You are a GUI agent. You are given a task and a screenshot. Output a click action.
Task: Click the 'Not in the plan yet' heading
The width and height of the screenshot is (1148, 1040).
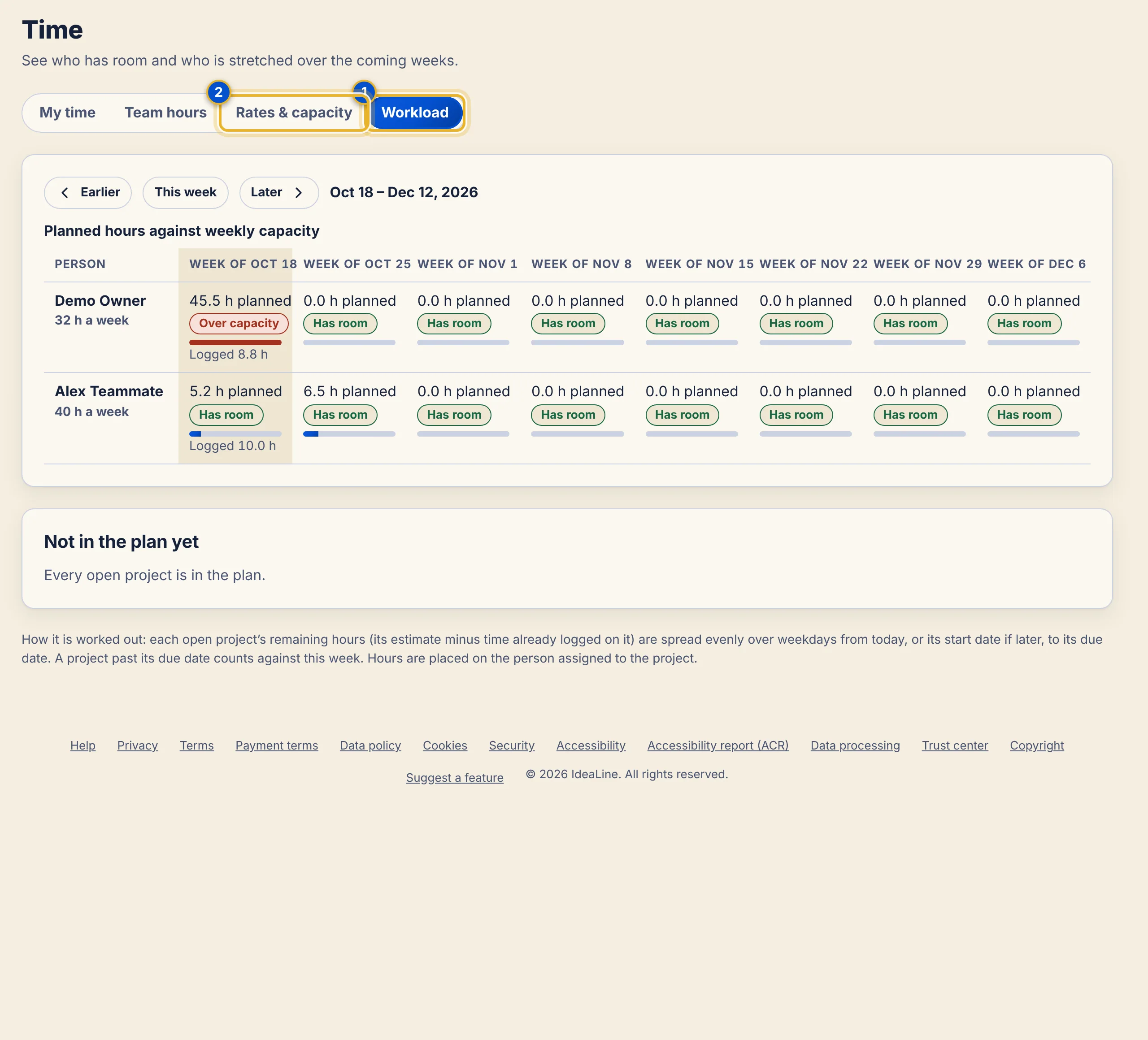point(121,542)
